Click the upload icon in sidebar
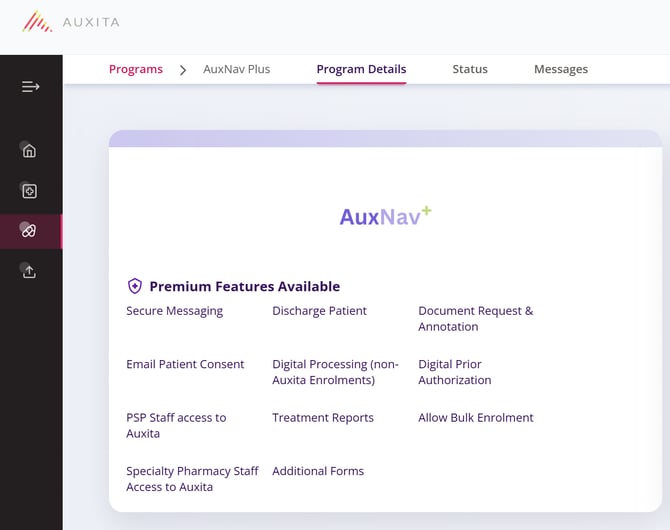This screenshot has height=530, width=670. [x=29, y=271]
